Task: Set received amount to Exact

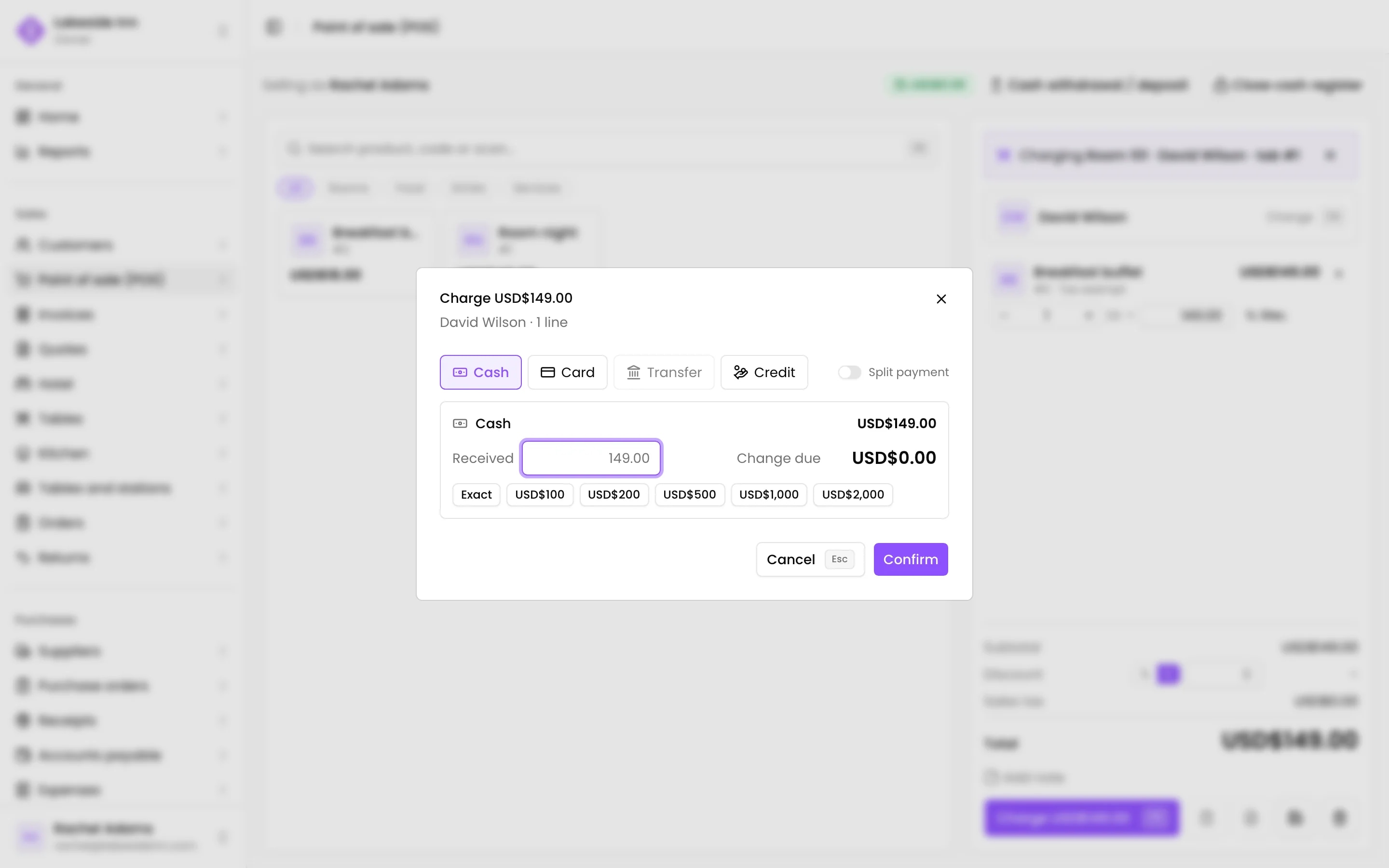Action: pos(476,494)
